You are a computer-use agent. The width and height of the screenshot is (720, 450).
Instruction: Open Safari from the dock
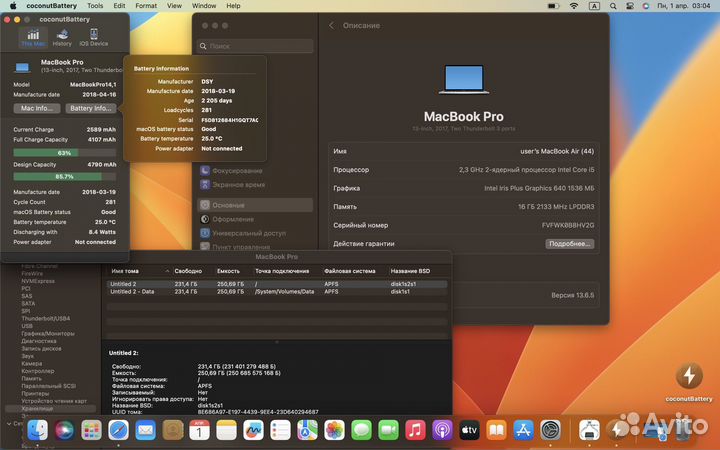click(x=118, y=430)
